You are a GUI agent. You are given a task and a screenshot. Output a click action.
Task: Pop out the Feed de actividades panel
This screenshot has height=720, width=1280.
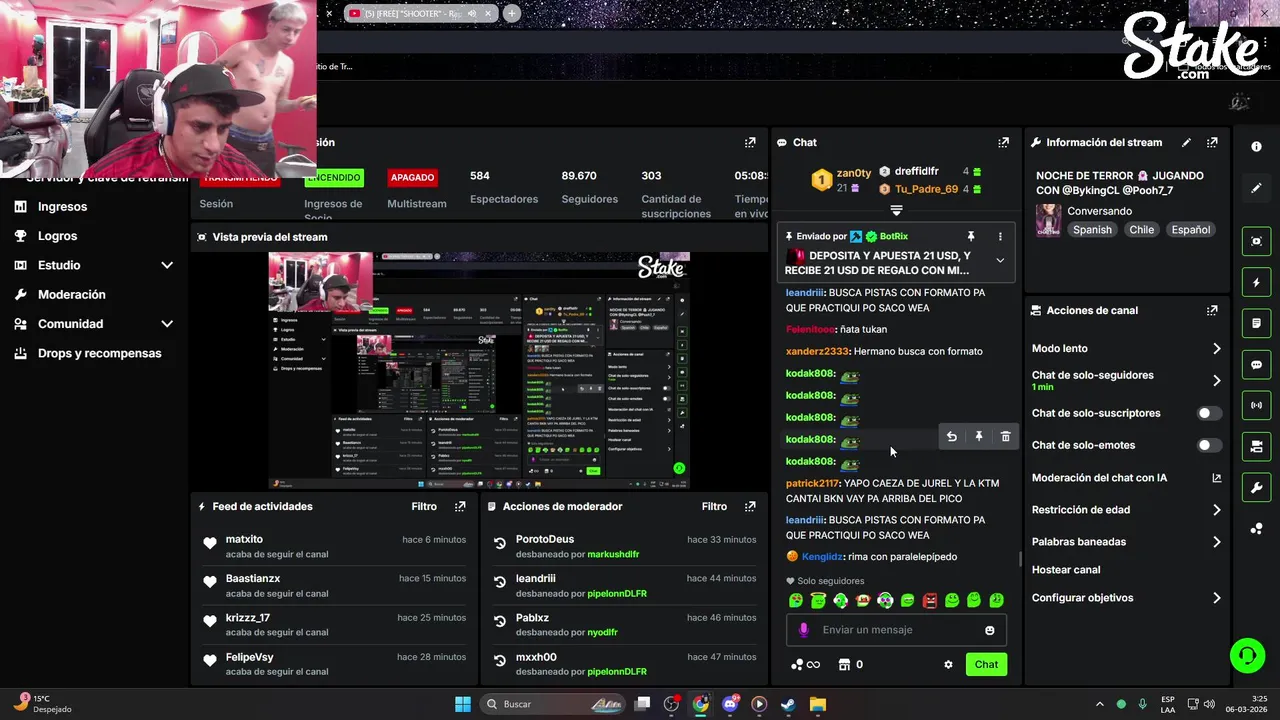pos(460,507)
